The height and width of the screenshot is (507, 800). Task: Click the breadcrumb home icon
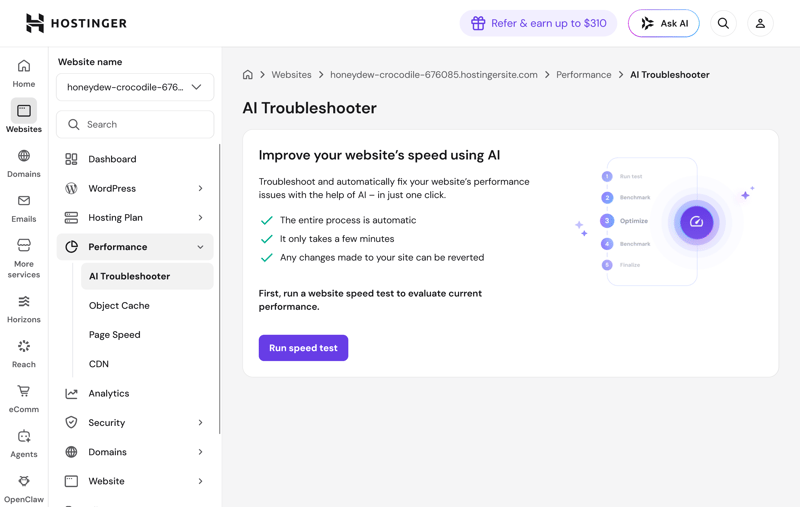click(247, 74)
